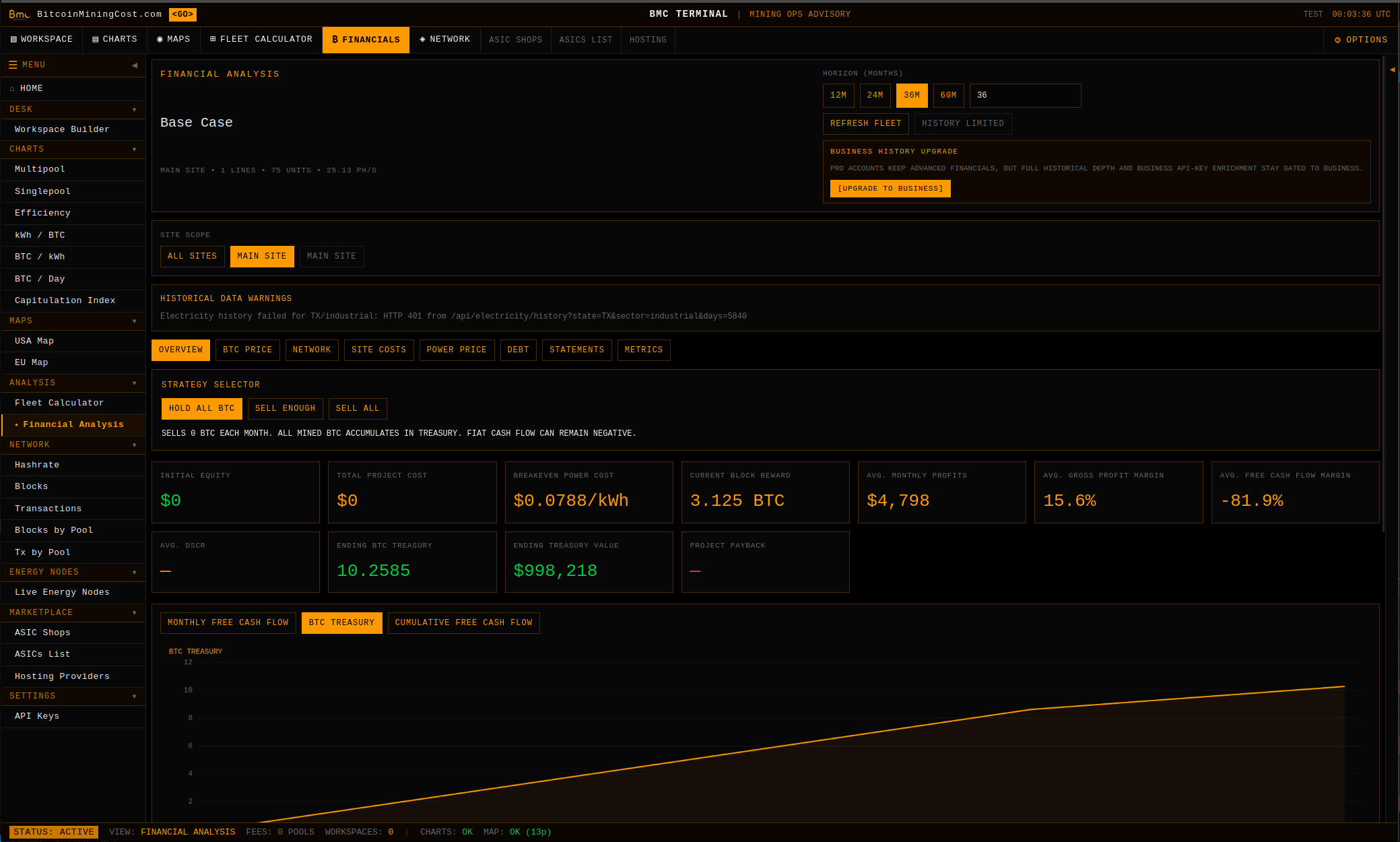The image size is (1400, 842).
Task: Click the BMC logo icon
Action: point(19,14)
